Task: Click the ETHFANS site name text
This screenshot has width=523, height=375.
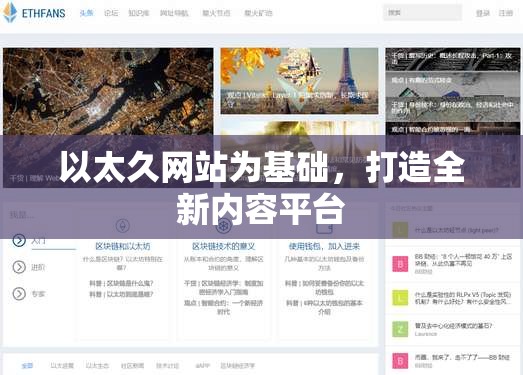Action: click(x=43, y=13)
